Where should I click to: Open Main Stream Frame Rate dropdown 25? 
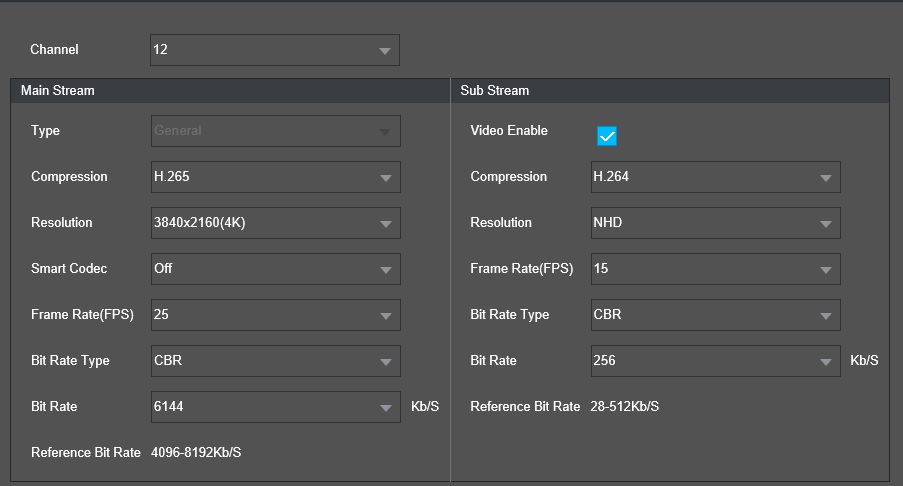276,315
